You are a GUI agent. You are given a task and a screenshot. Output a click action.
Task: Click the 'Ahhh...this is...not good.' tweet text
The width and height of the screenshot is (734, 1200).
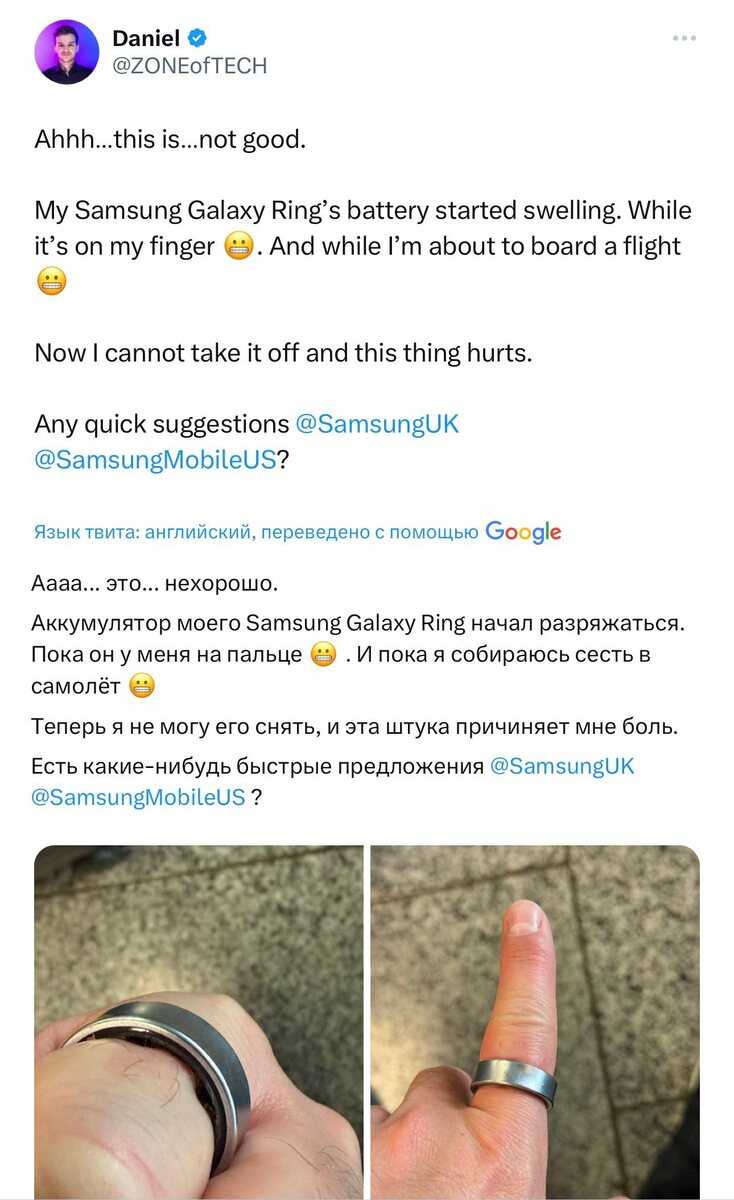point(170,139)
